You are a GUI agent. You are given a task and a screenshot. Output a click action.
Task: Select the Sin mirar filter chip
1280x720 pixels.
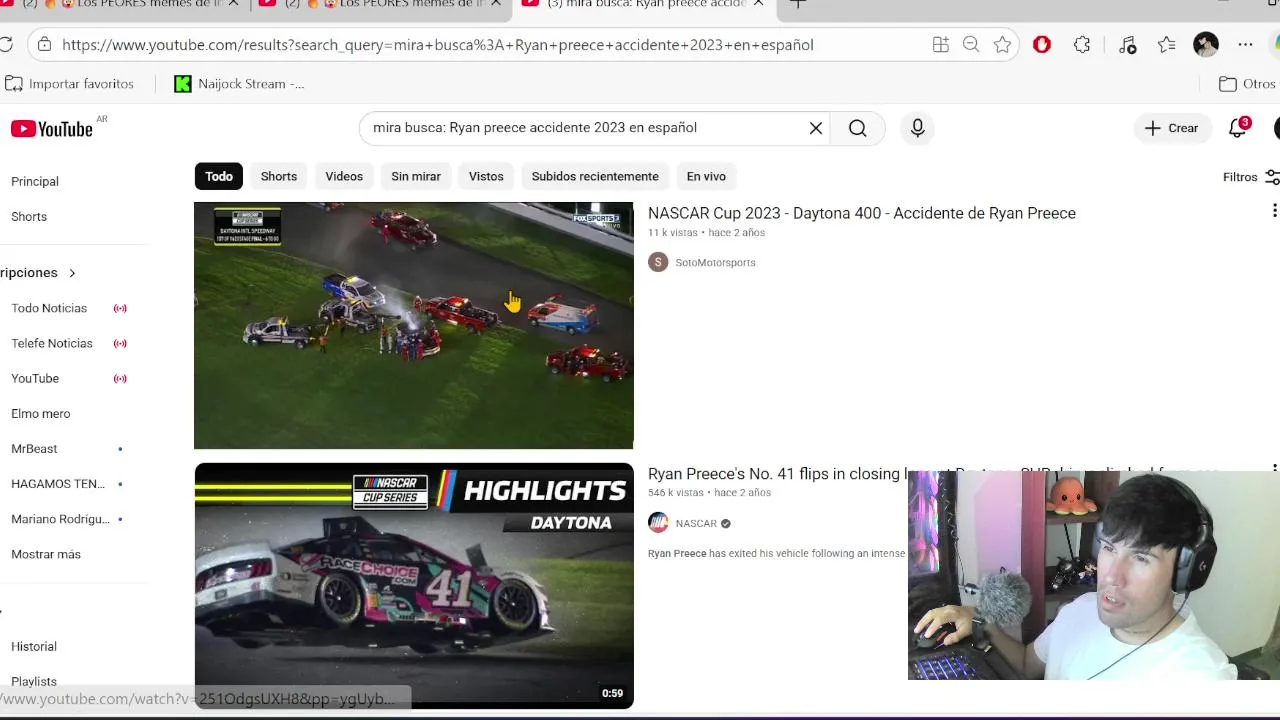coord(416,176)
